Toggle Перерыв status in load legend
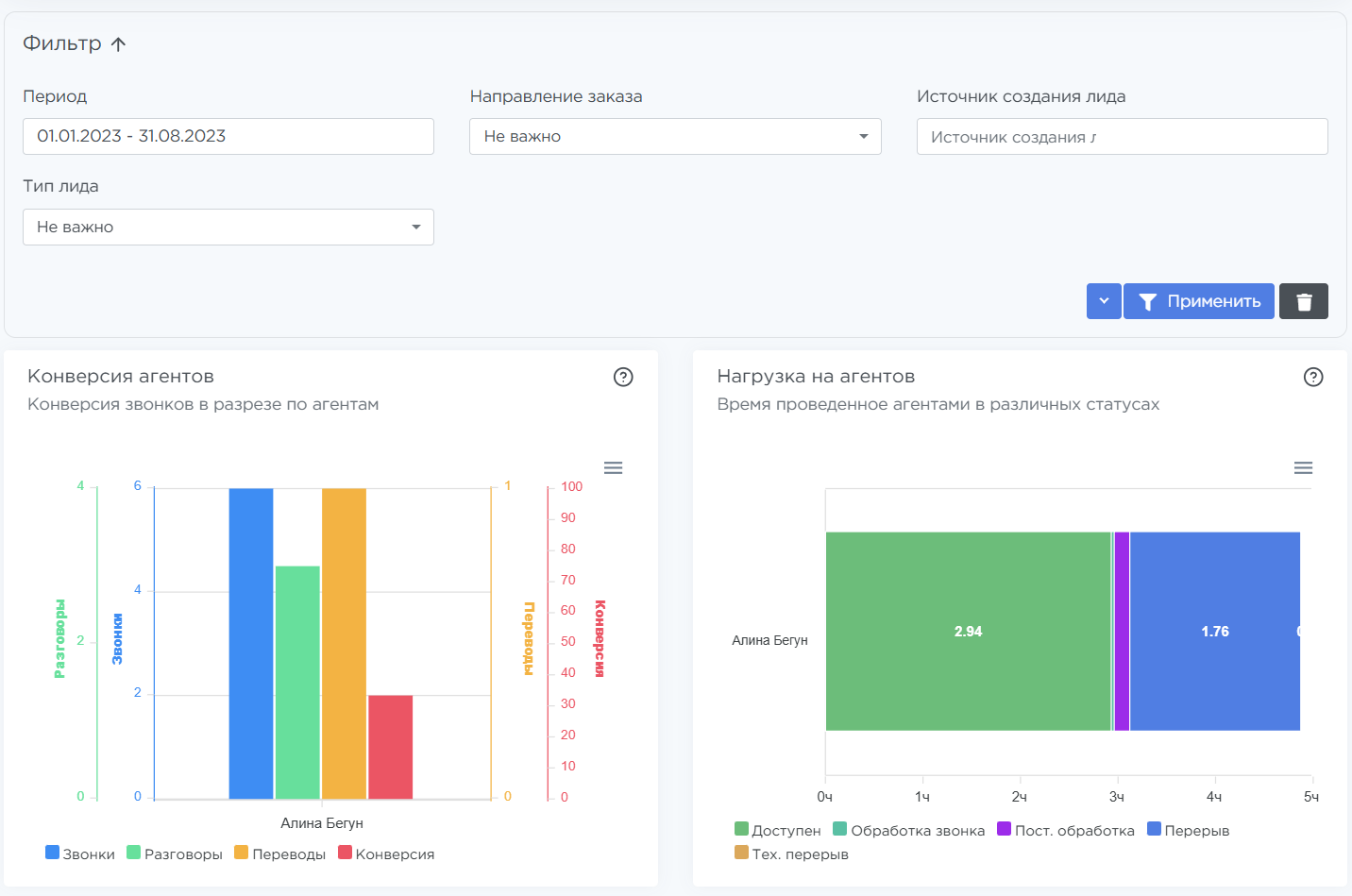This screenshot has width=1352, height=896. point(1188,830)
